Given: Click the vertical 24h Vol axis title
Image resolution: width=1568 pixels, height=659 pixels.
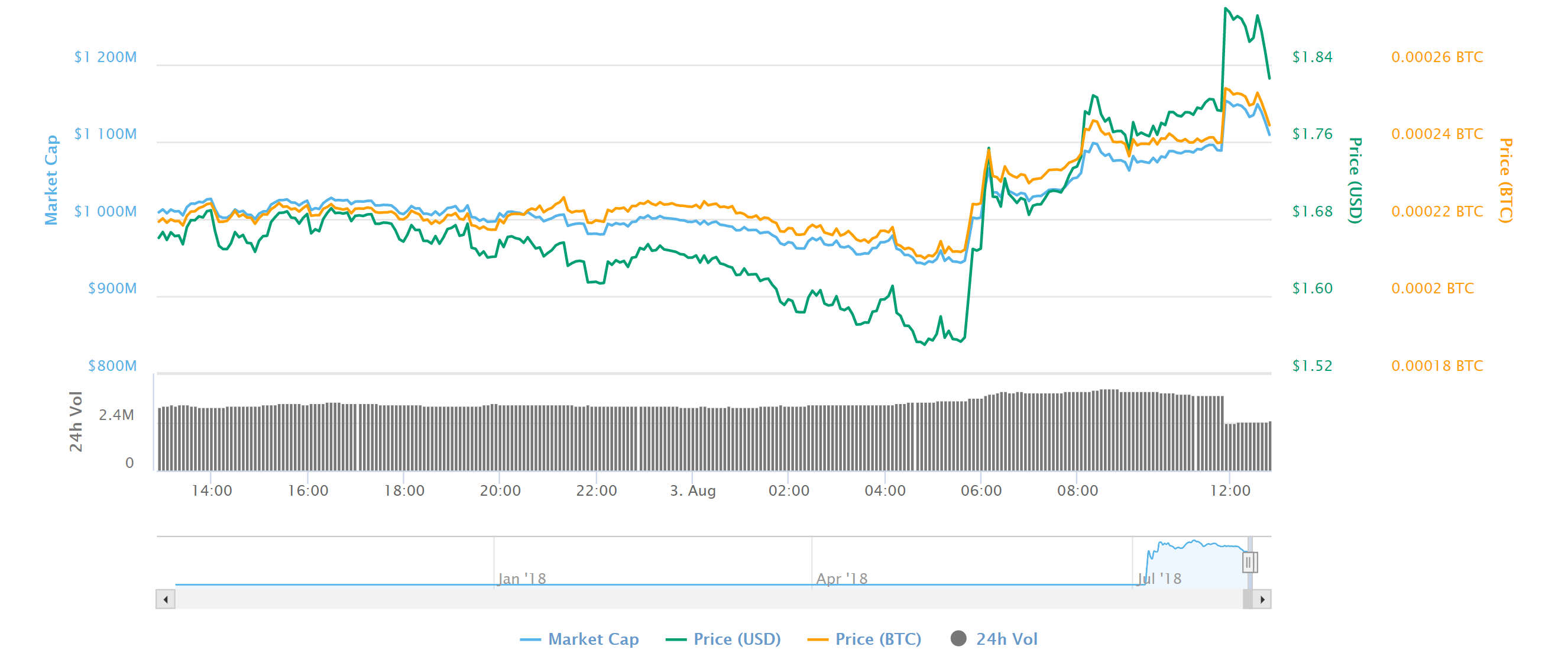Looking at the screenshot, I should point(76,421).
